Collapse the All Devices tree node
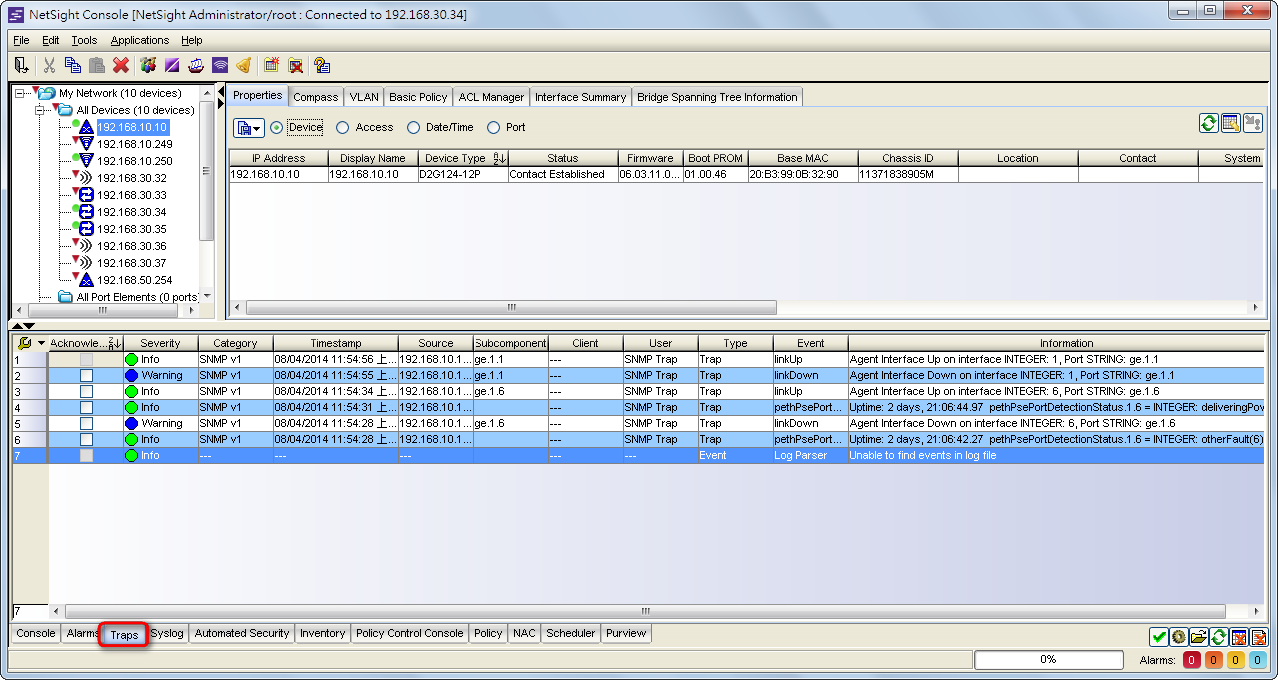Viewport: 1278px width, 680px height. click(x=40, y=110)
